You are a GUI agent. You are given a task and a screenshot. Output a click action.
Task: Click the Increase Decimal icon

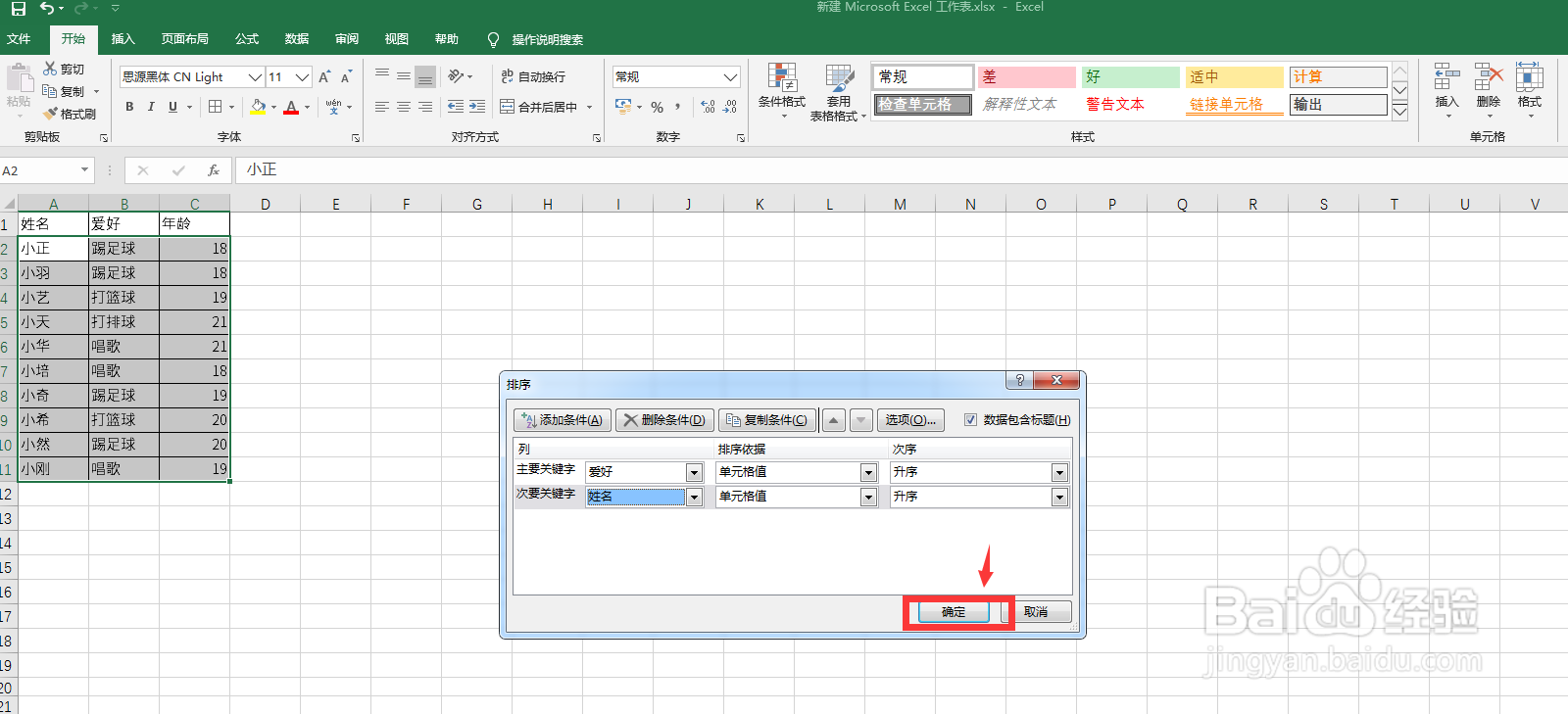pyautogui.click(x=708, y=107)
